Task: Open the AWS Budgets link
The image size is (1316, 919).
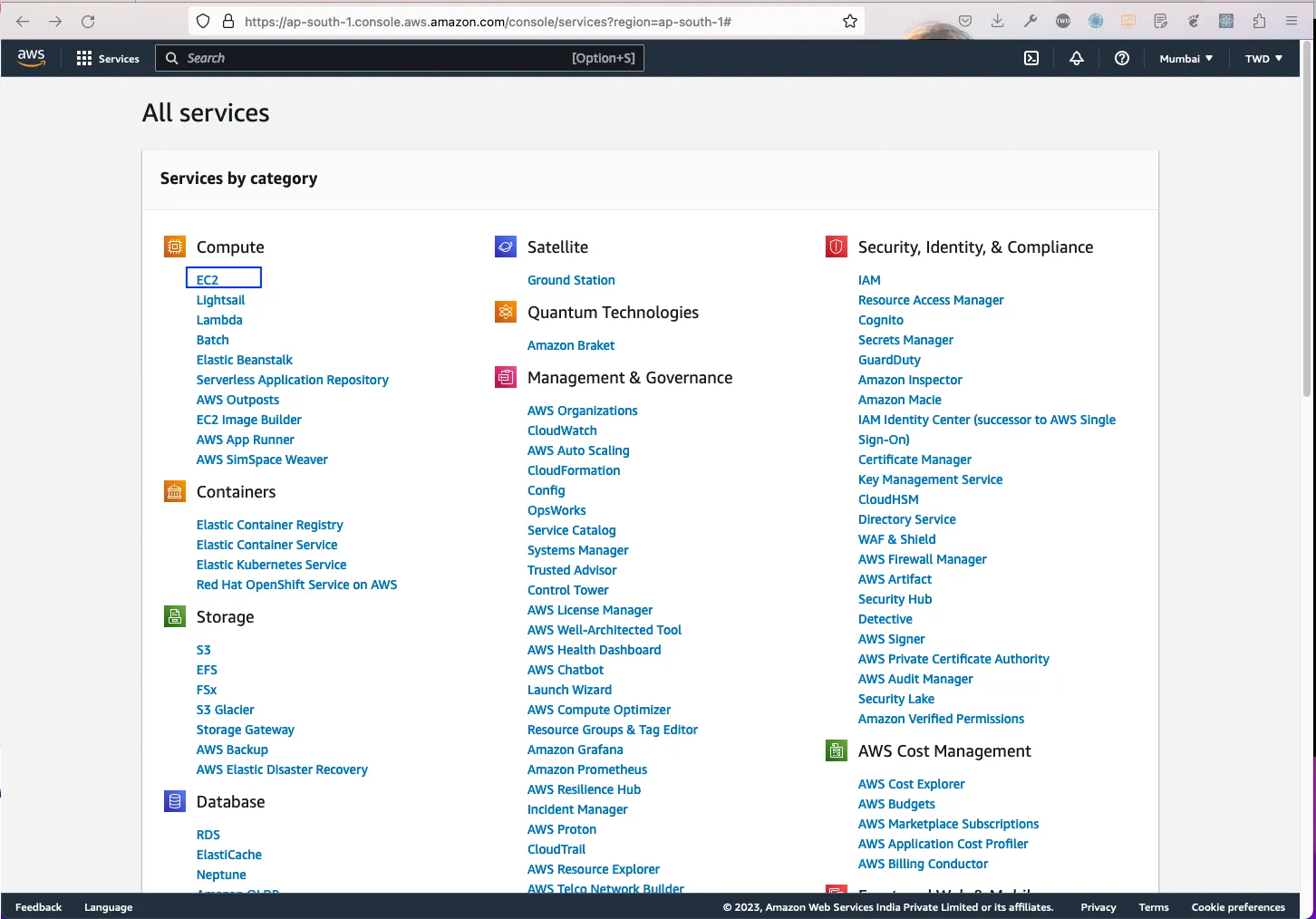Action: [x=896, y=804]
